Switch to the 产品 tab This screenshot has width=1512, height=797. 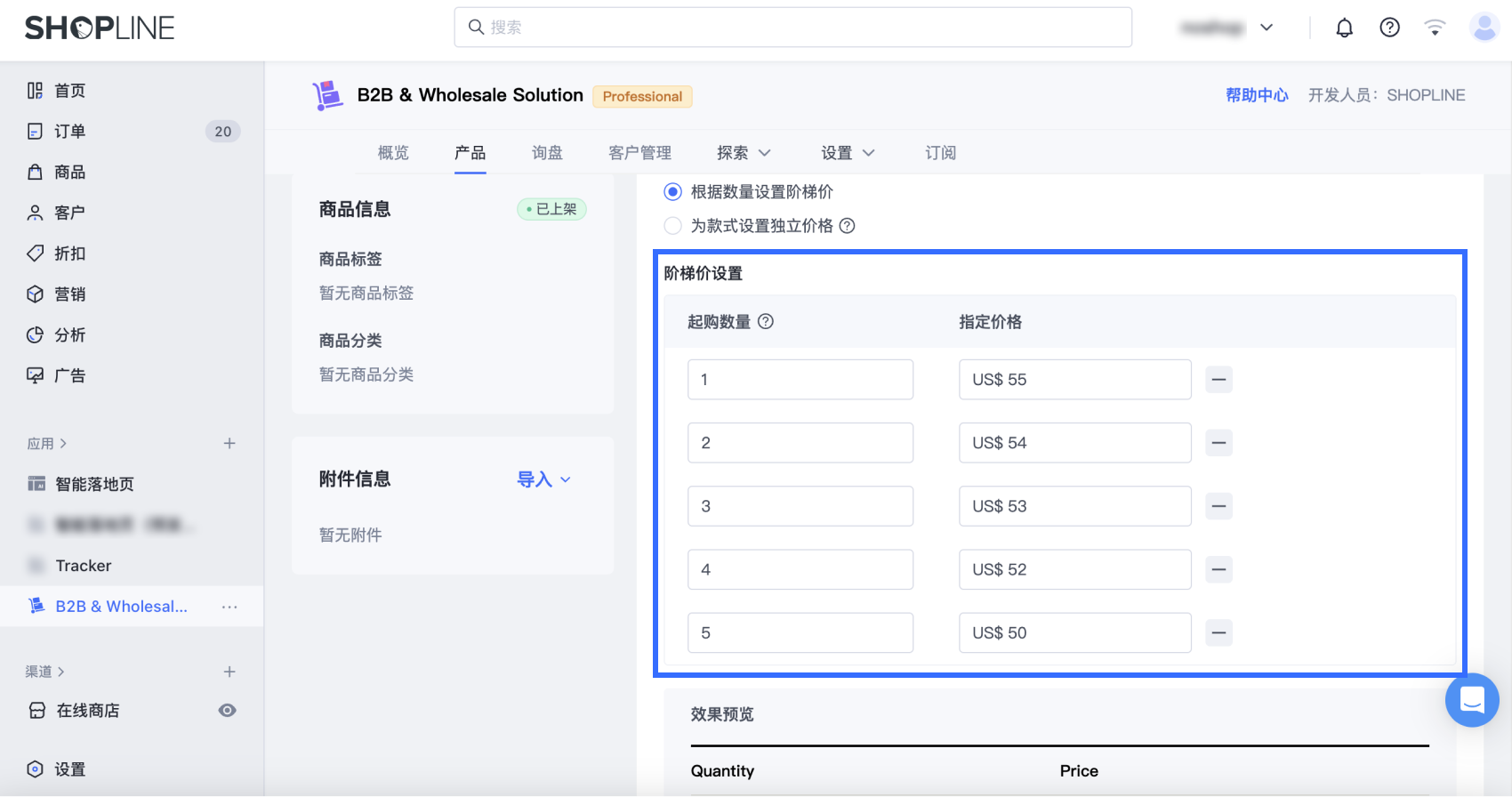coord(470,153)
